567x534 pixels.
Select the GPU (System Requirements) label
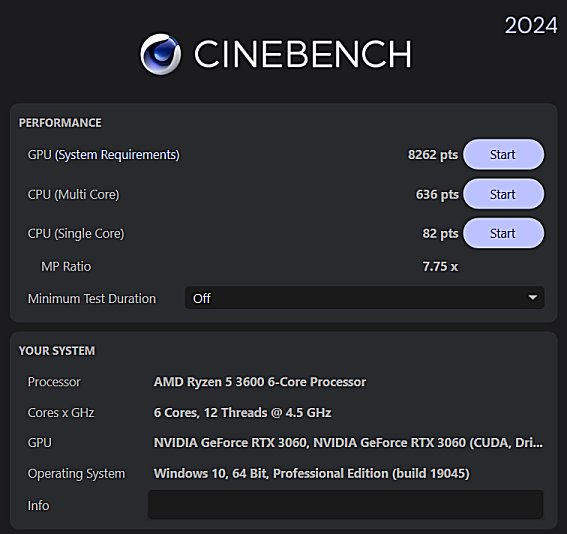(x=103, y=155)
